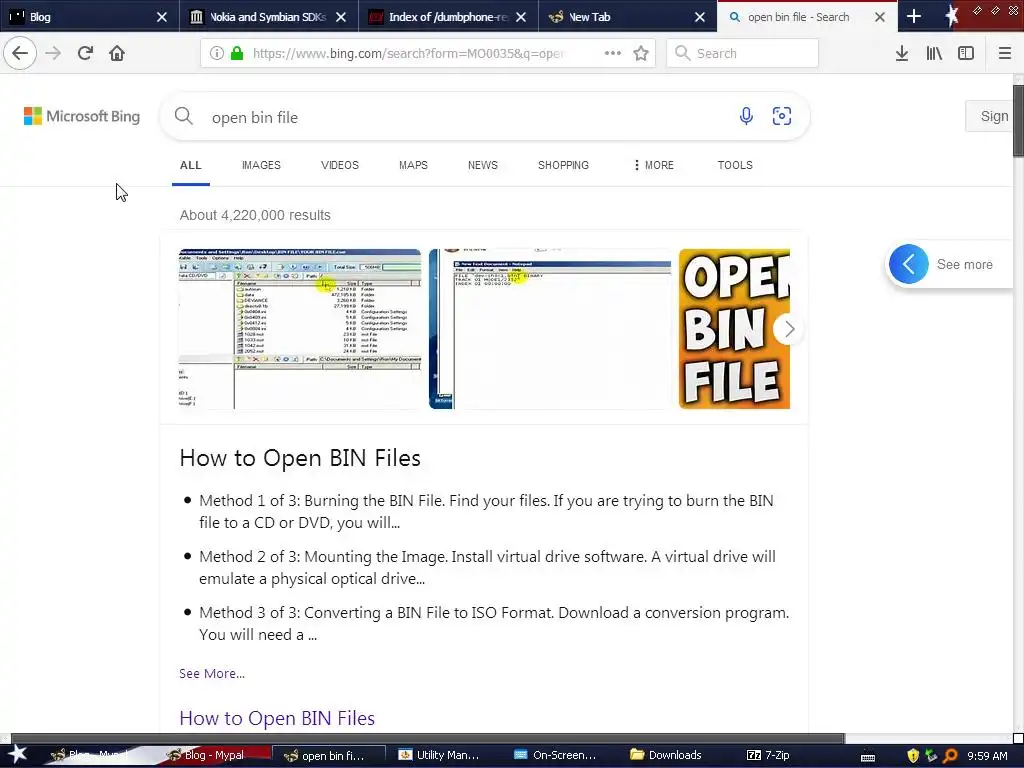Click the See More... link
The image size is (1024, 768).
click(x=212, y=673)
